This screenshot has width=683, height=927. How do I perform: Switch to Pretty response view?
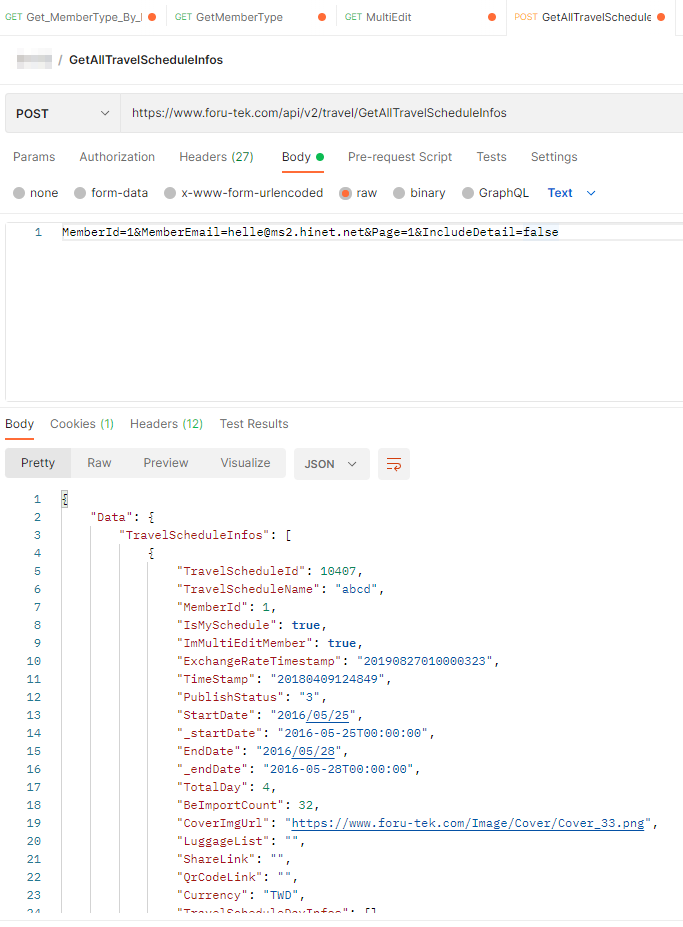[x=38, y=463]
